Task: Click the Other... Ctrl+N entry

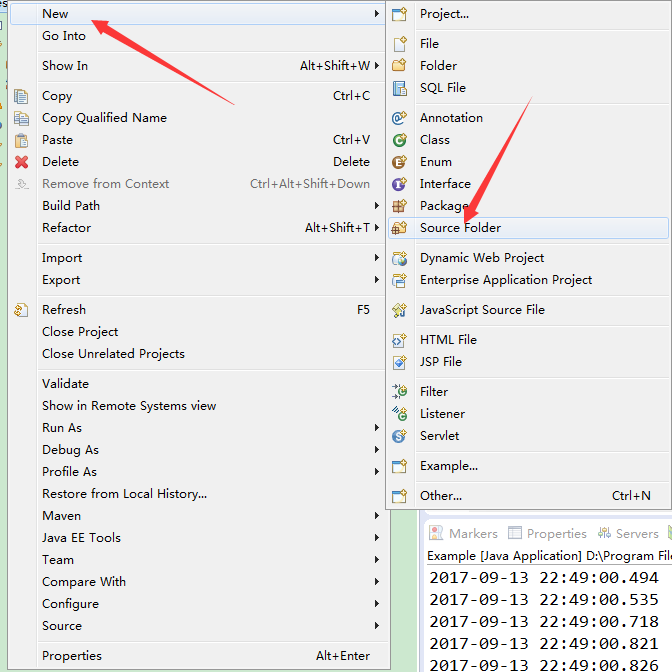Action: click(x=528, y=496)
